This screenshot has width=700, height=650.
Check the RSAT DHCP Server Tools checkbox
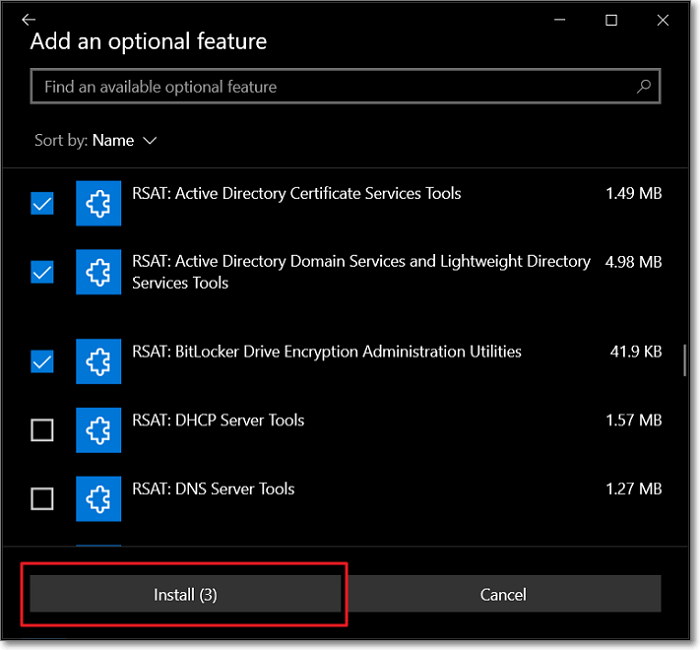point(42,430)
